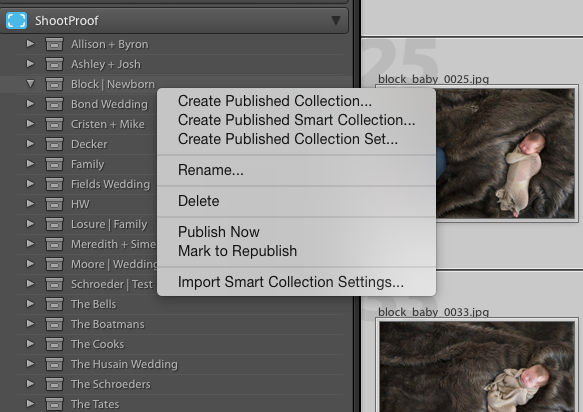The image size is (583, 412).
Task: Click the Decker collection set box icon
Action: click(x=54, y=144)
